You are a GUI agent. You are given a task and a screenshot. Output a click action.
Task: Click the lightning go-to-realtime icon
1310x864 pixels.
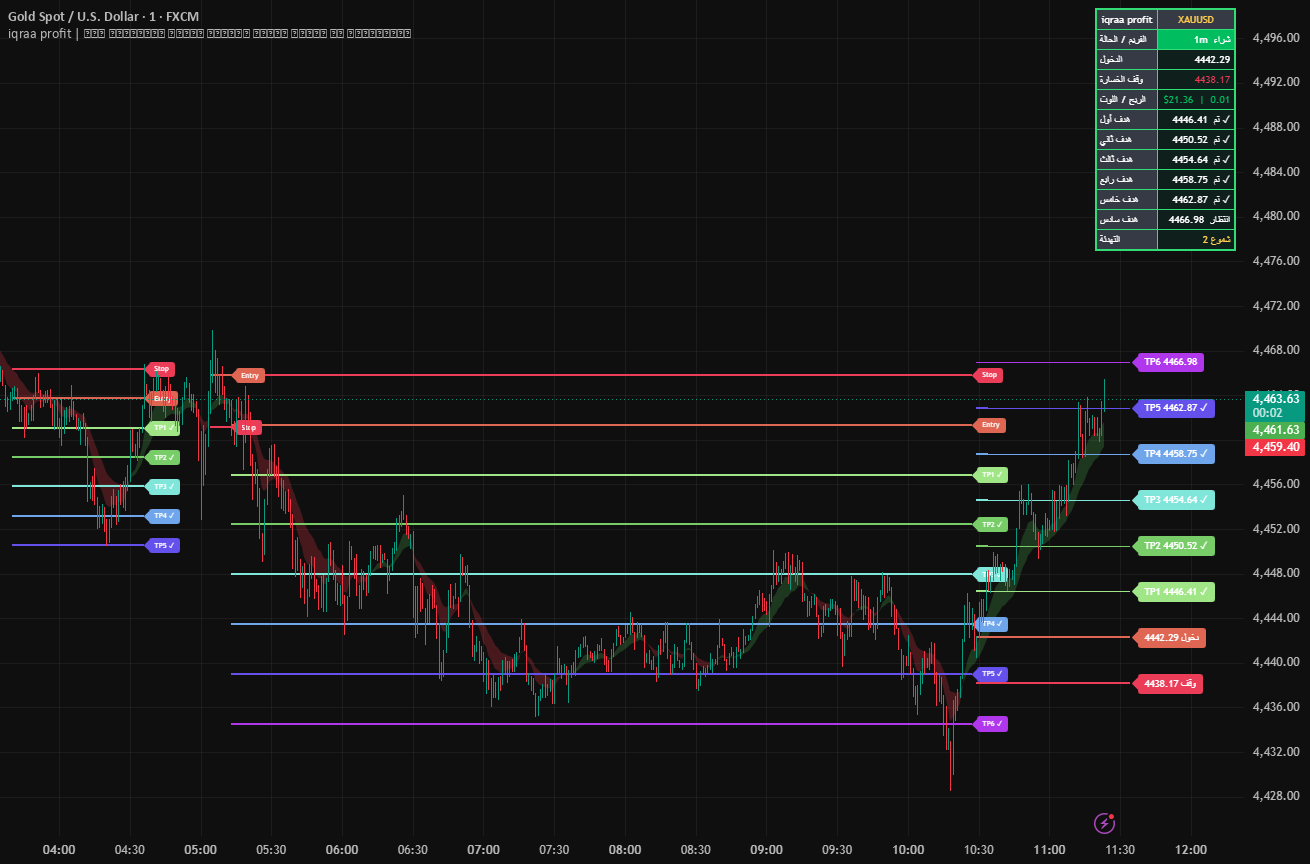pos(1104,823)
